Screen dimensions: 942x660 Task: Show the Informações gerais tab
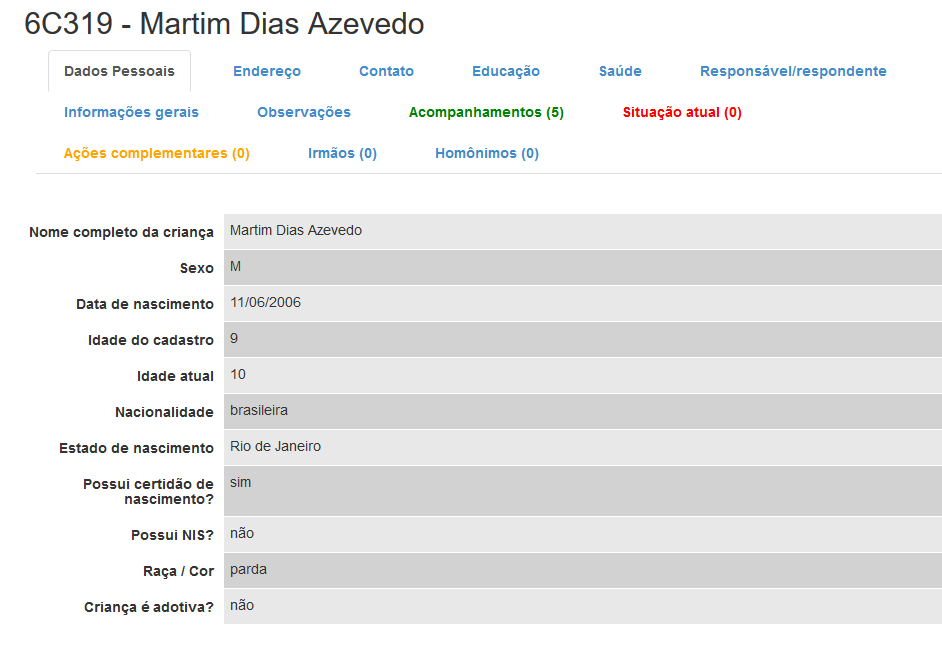[x=131, y=112]
